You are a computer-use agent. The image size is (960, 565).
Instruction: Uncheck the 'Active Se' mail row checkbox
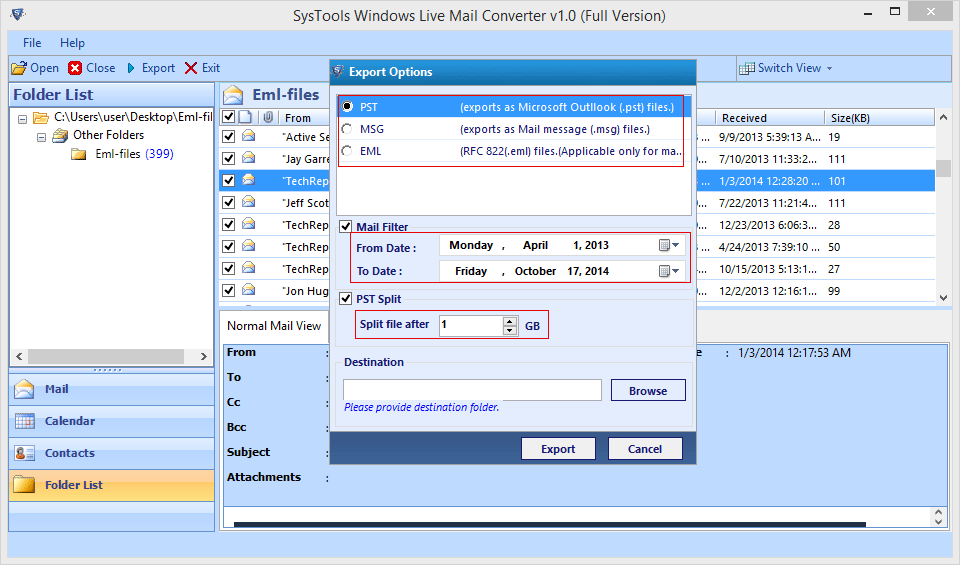pos(228,137)
